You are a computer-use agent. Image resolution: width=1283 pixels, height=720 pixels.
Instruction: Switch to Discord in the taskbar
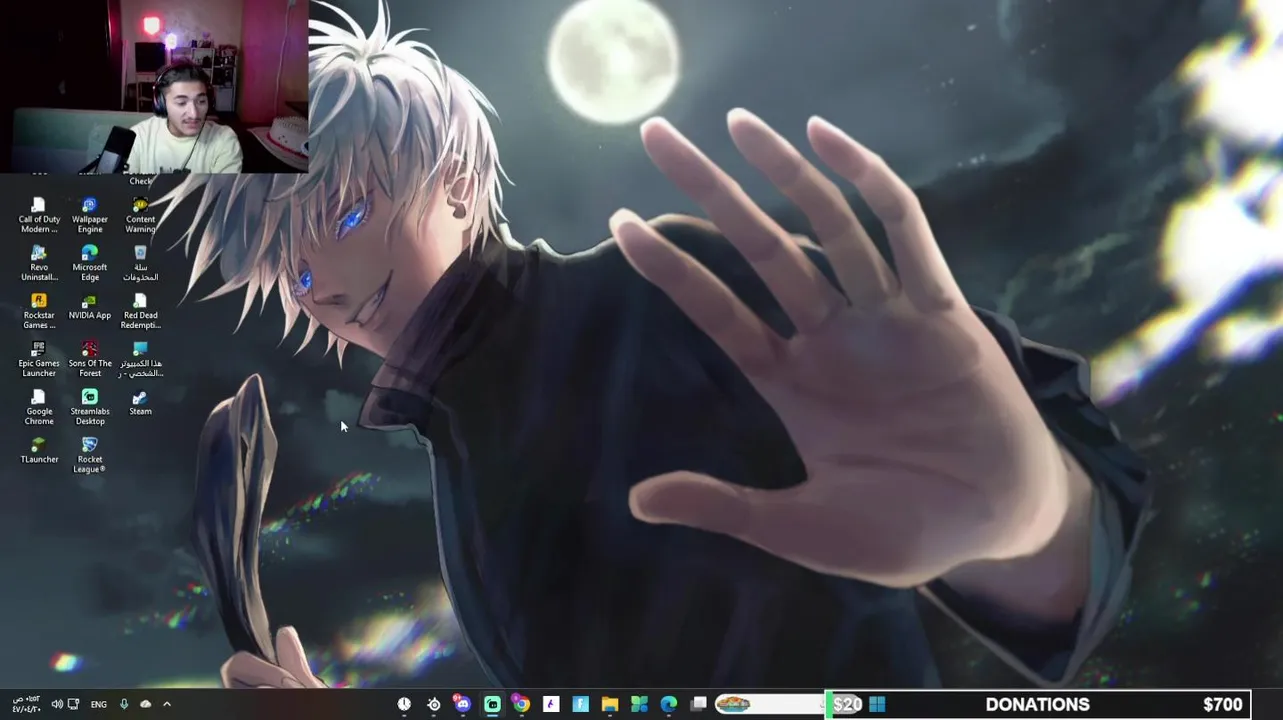[x=462, y=704]
